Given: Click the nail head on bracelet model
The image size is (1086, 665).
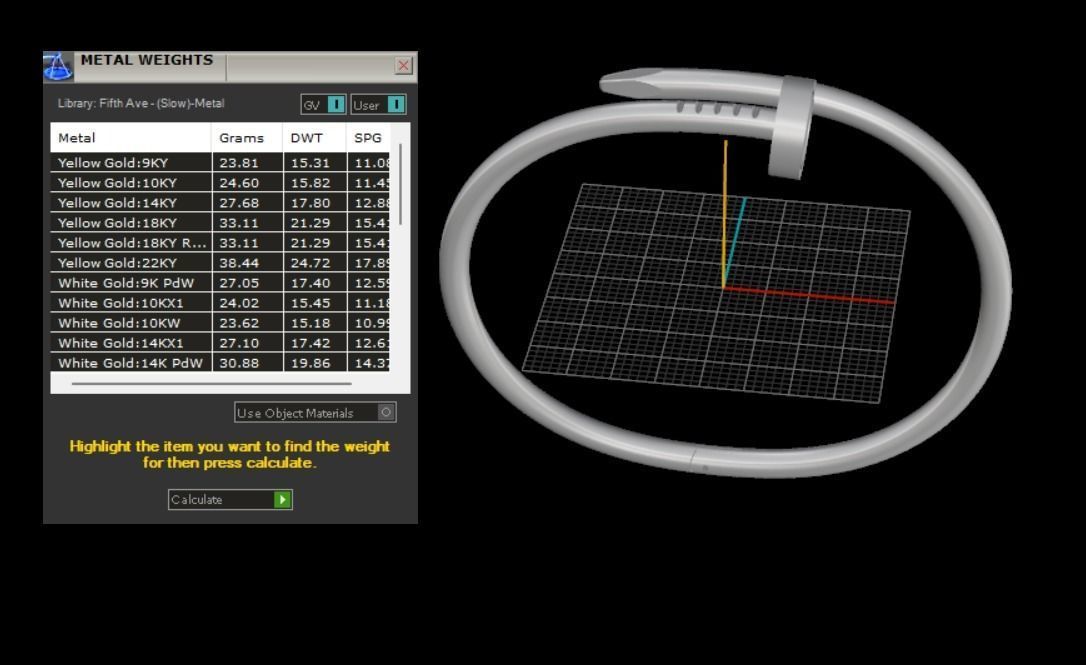Looking at the screenshot, I should point(791,127).
